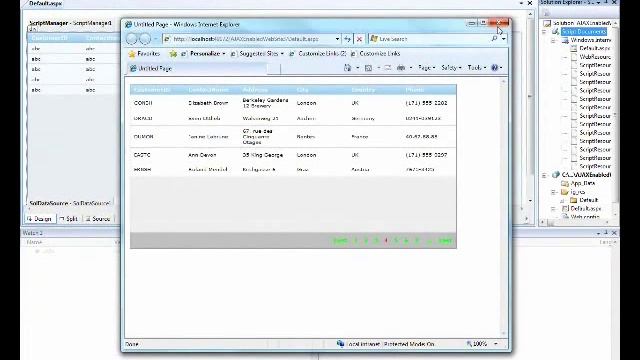This screenshot has width=640, height=360.
Task: Switch to Split view tab in Visual Studio
Action: click(69, 219)
